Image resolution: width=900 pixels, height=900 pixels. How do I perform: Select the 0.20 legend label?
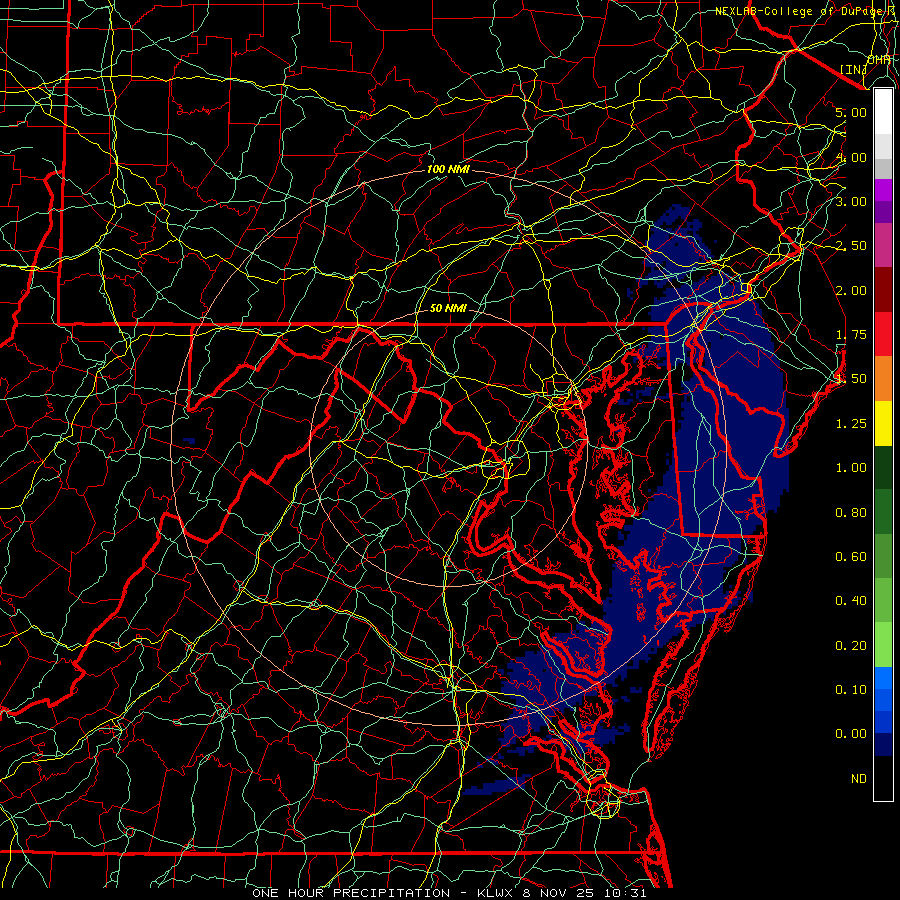[x=851, y=646]
